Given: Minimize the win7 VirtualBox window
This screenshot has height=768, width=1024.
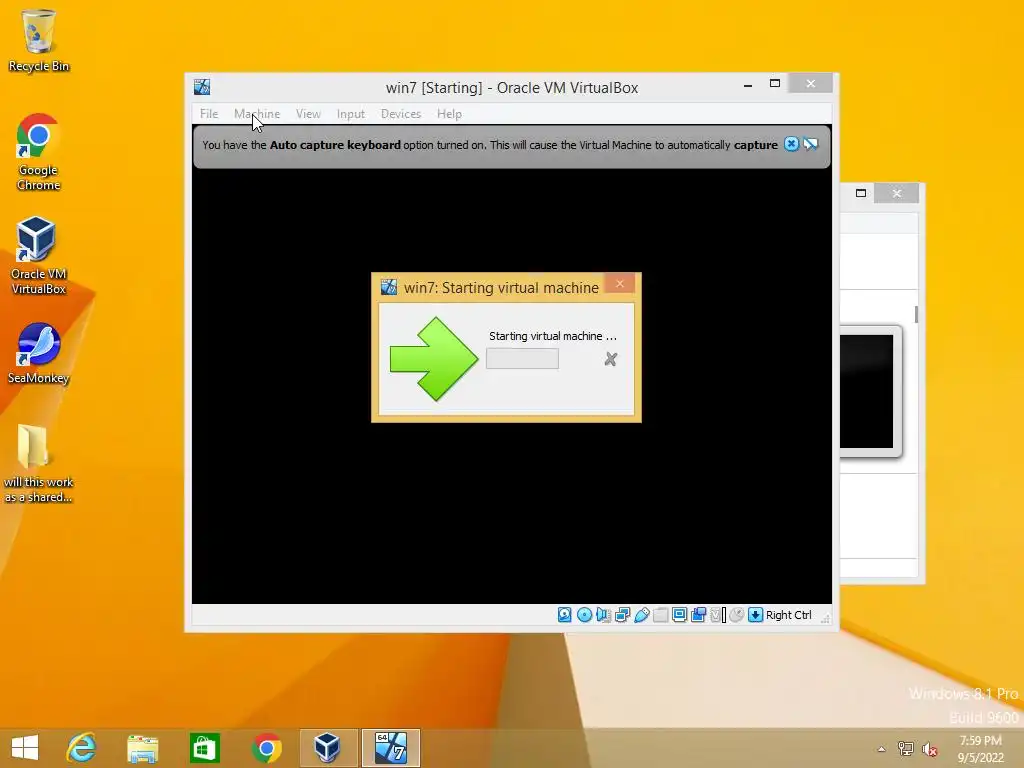Looking at the screenshot, I should pyautogui.click(x=748, y=84).
